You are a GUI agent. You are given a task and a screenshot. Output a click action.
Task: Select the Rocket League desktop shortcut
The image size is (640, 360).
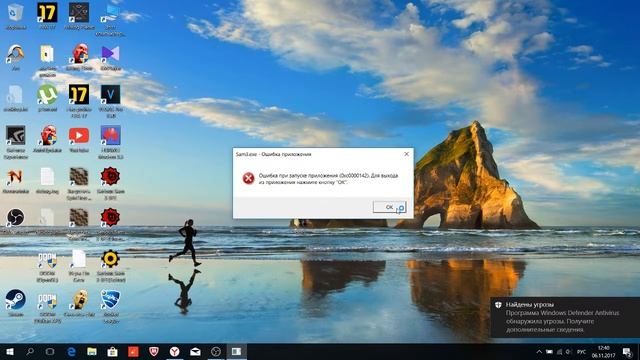[111, 306]
